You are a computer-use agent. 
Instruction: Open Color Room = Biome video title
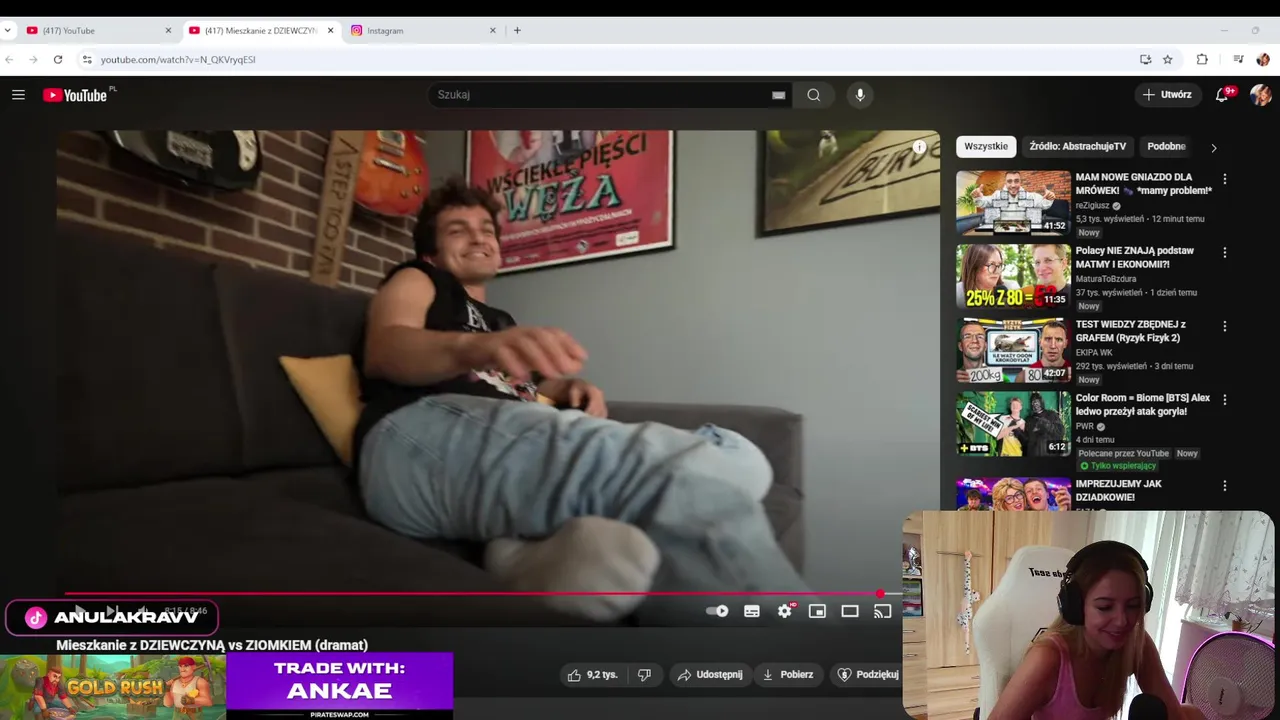(x=1143, y=405)
